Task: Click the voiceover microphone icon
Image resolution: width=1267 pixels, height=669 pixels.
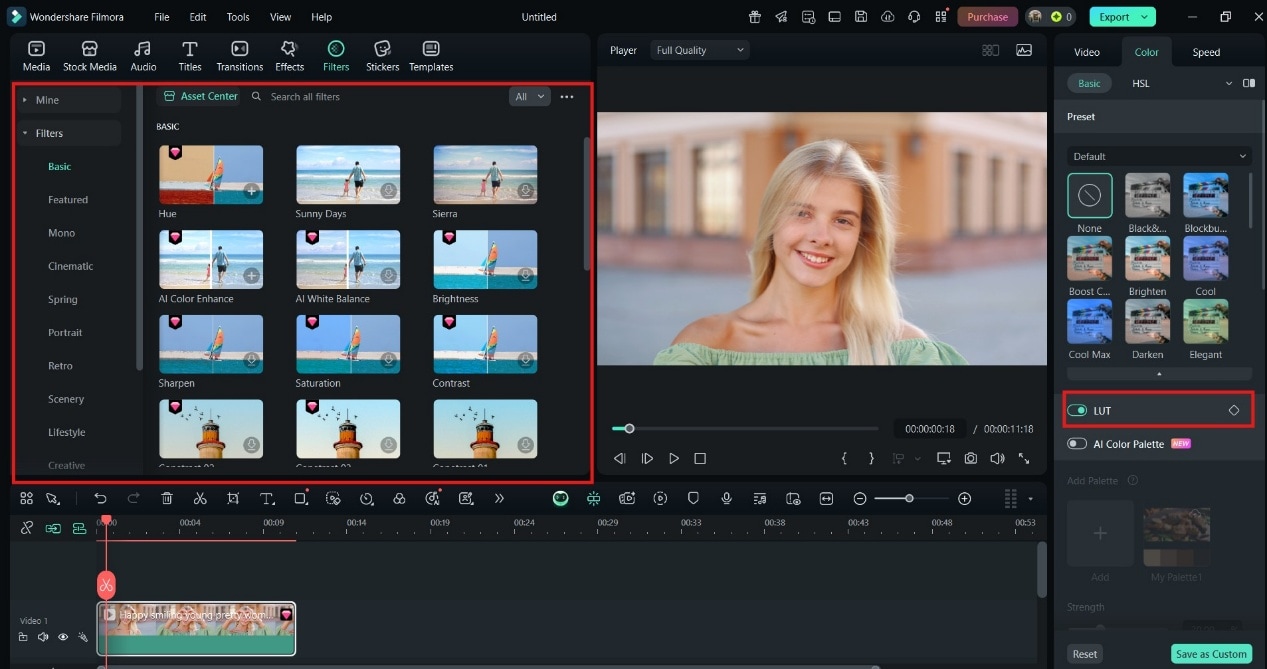Action: pos(727,498)
